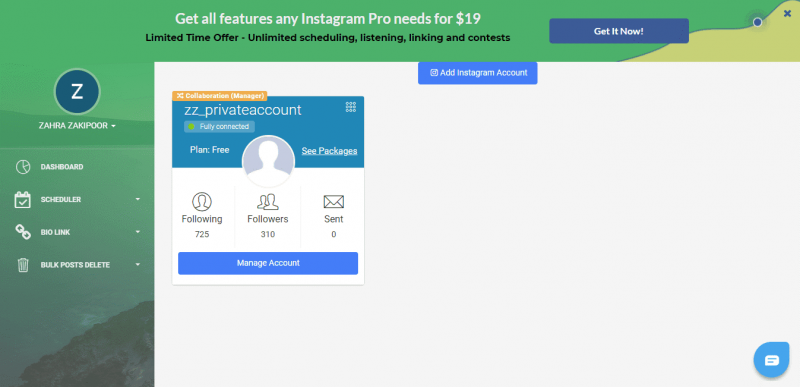
Task: Click the Followers people icon
Action: click(x=268, y=201)
